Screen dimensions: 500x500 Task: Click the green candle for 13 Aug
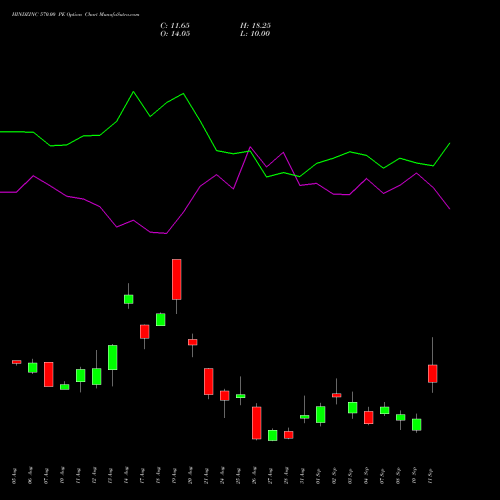tap(113, 357)
